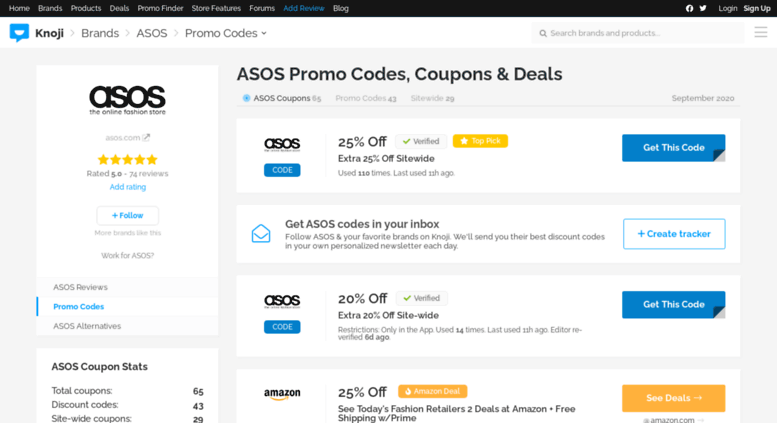Click the Add rating link
This screenshot has width=777, height=423.
click(128, 187)
